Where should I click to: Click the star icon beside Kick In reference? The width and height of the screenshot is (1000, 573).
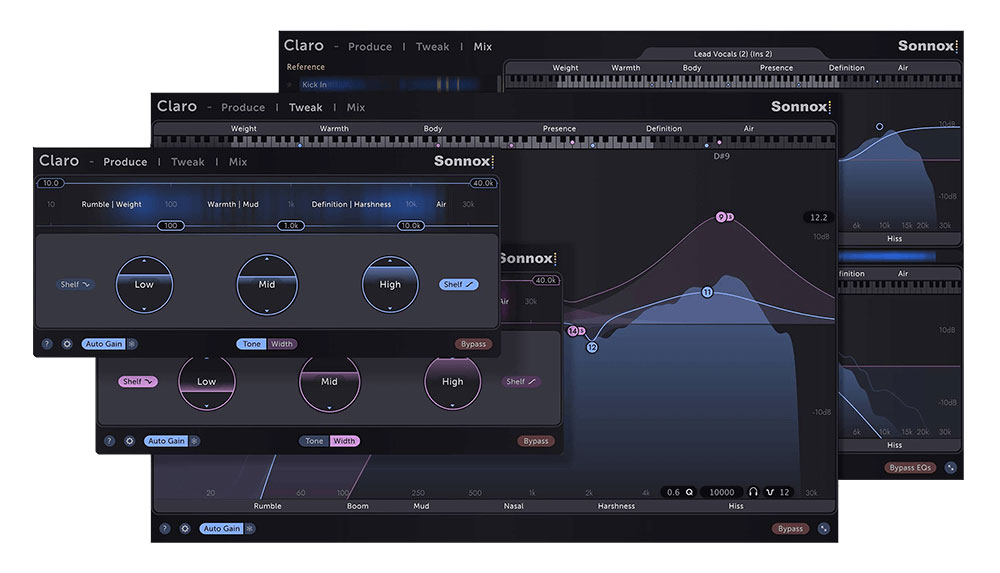point(290,84)
